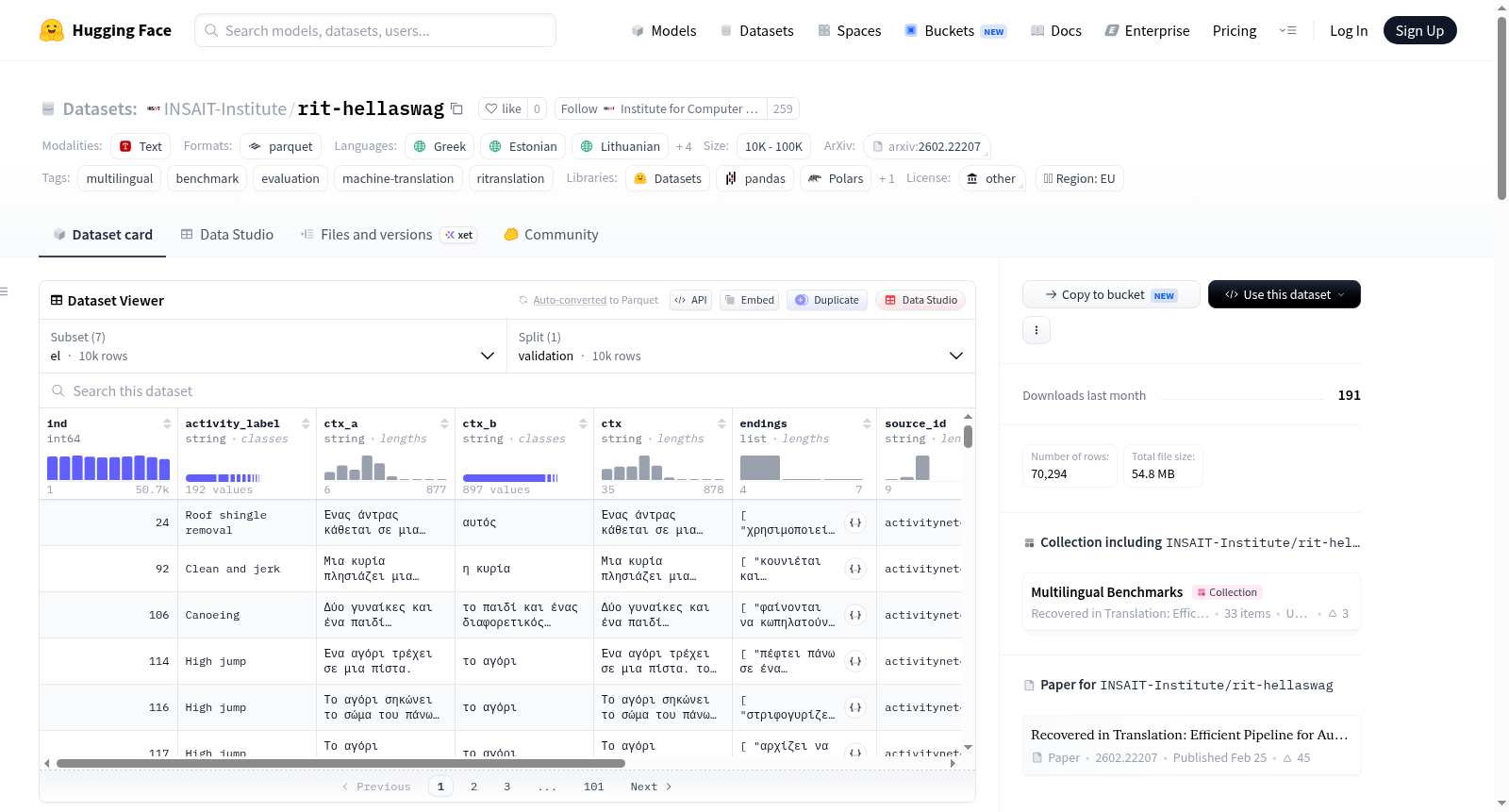
Task: Open Models in the top navigation
Action: pyautogui.click(x=664, y=30)
